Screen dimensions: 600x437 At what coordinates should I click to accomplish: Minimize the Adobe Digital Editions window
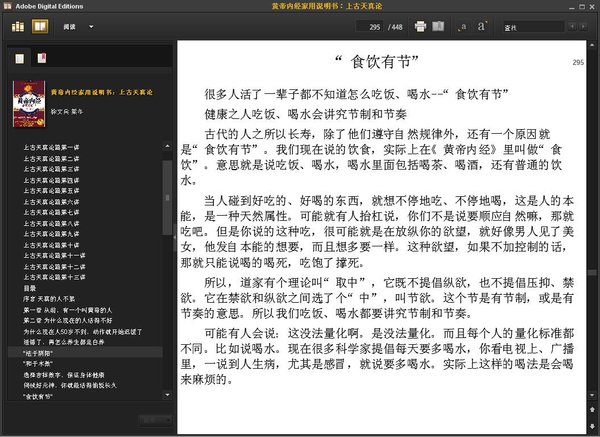[572, 7]
